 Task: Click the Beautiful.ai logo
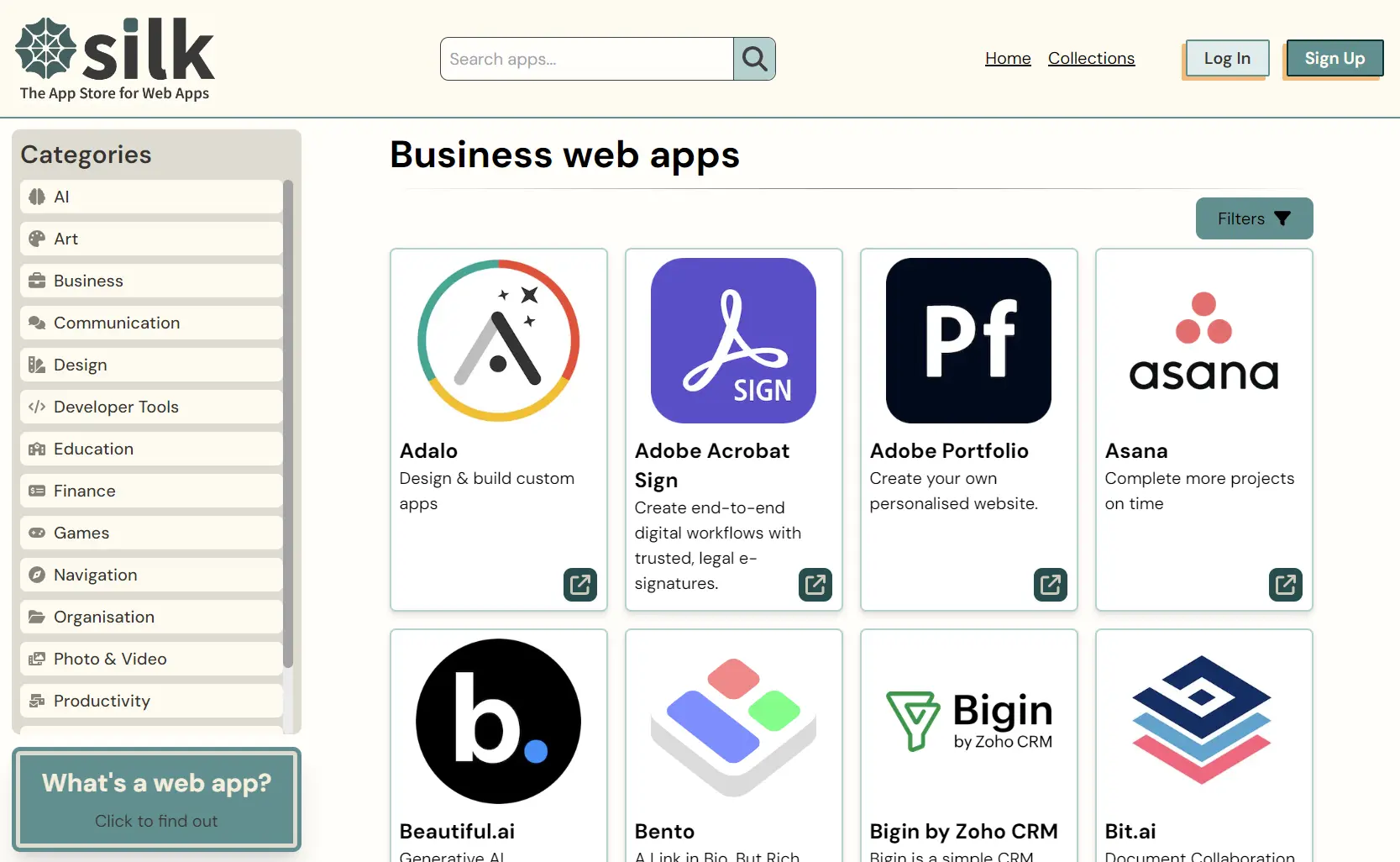[499, 721]
